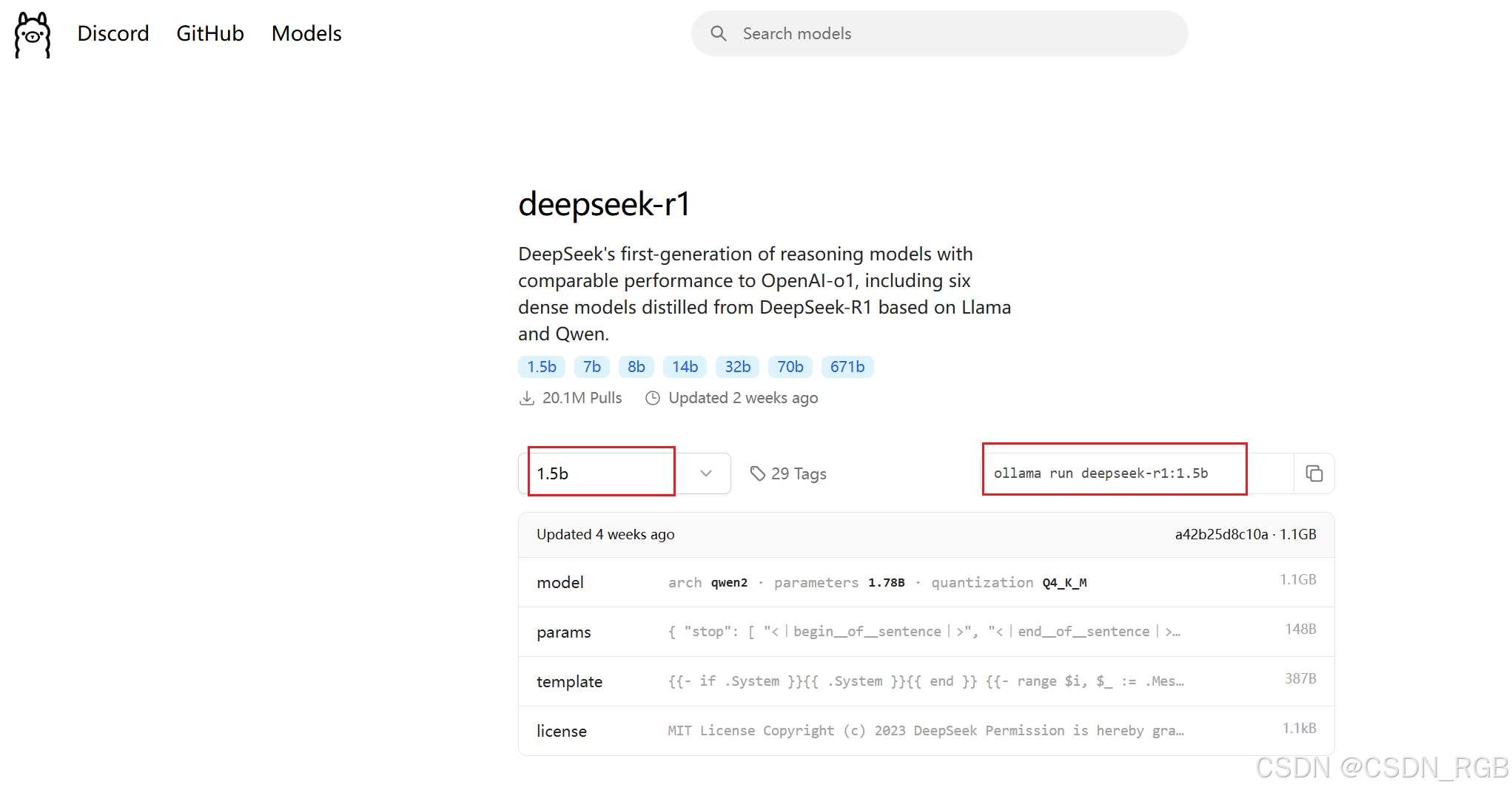This screenshot has height=793, width=1512.
Task: Click the clock icon near Updated
Action: (x=653, y=398)
